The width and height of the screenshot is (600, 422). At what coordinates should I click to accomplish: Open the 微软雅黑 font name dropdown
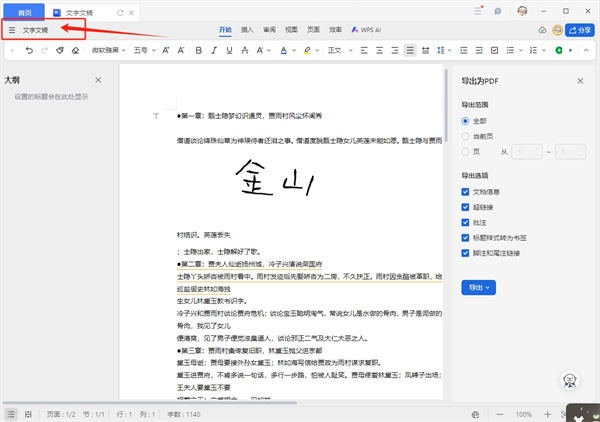[x=109, y=49]
